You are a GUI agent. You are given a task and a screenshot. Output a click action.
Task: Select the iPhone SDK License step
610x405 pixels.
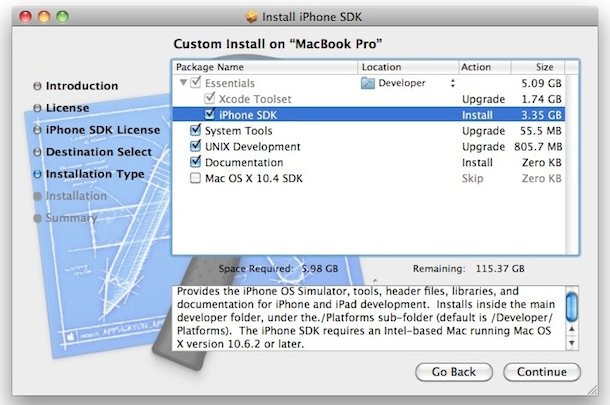coord(103,130)
